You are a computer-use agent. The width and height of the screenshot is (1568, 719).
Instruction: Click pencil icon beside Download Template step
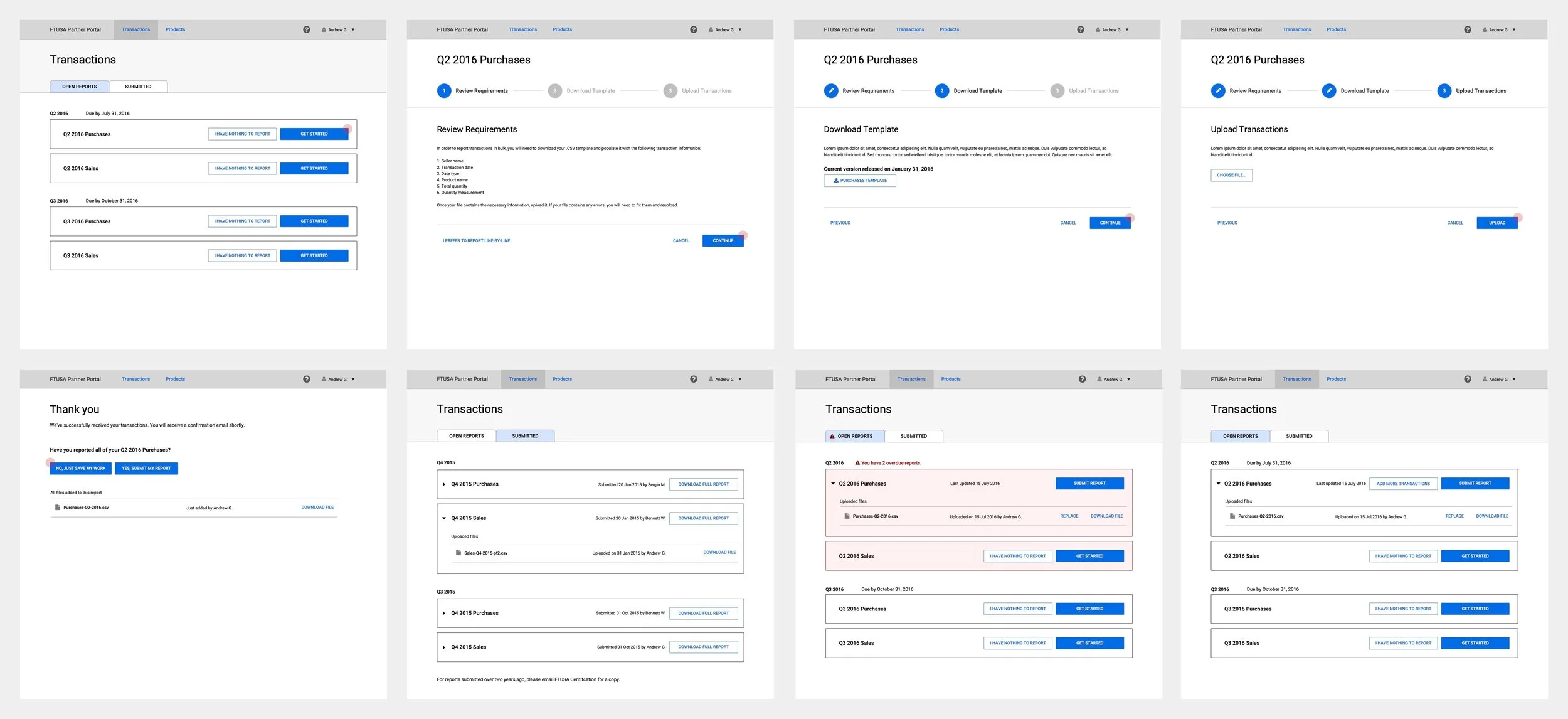1328,91
